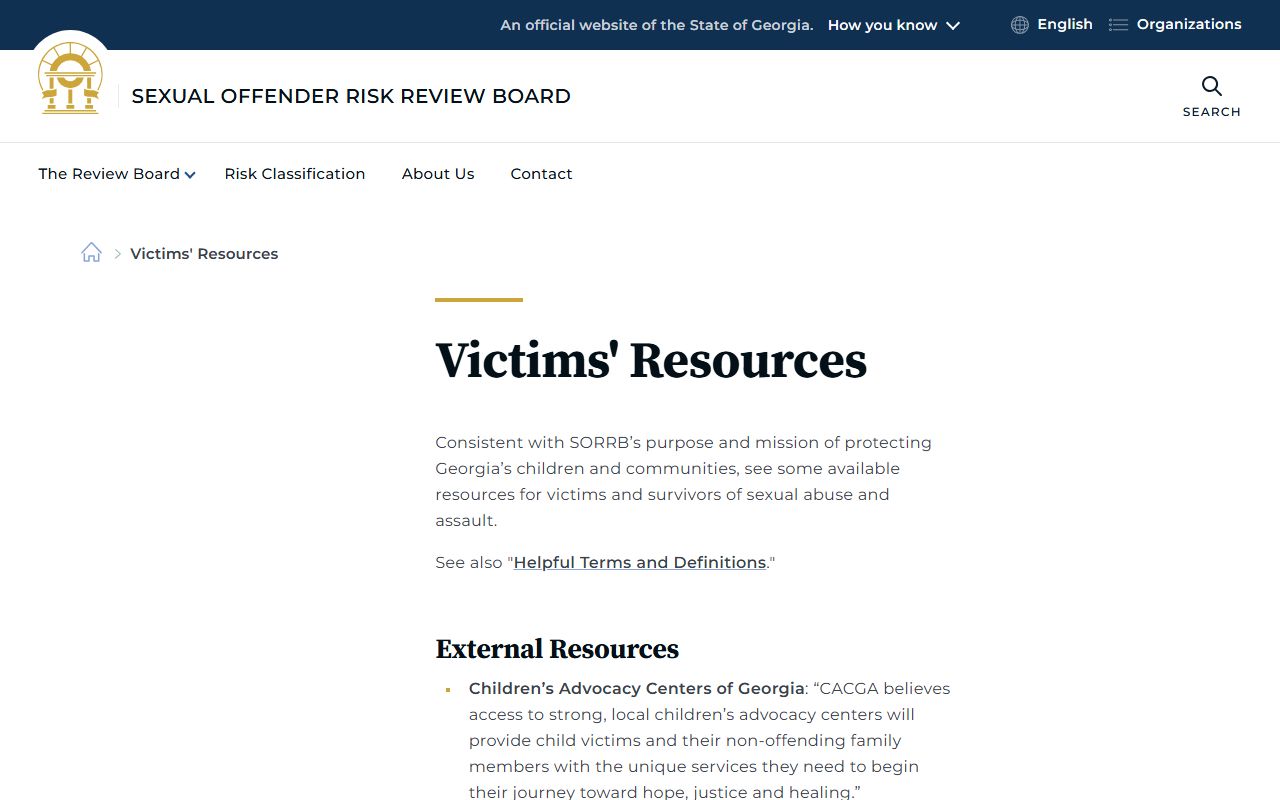Click the SEARCH label

coord(1212,112)
